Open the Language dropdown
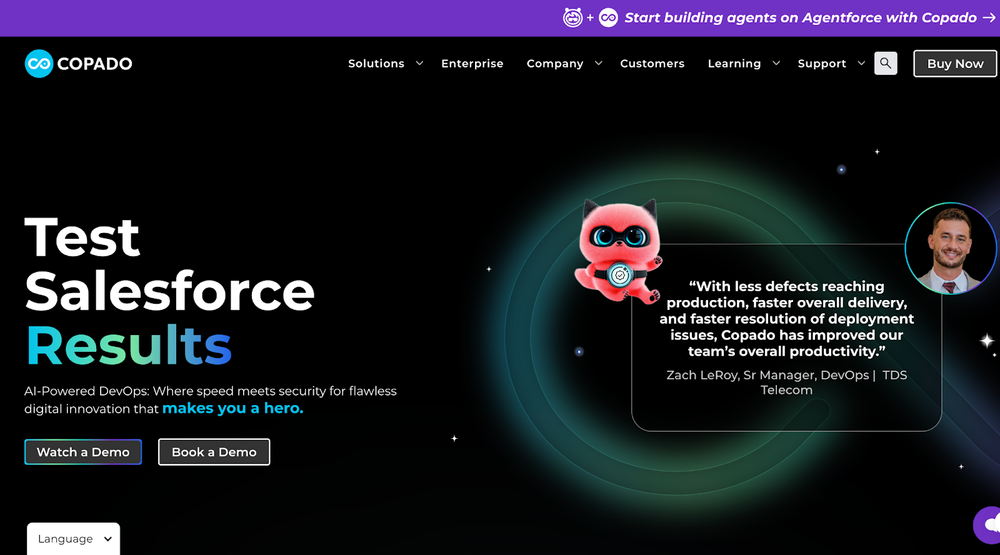The height and width of the screenshot is (555, 1000). [x=73, y=539]
